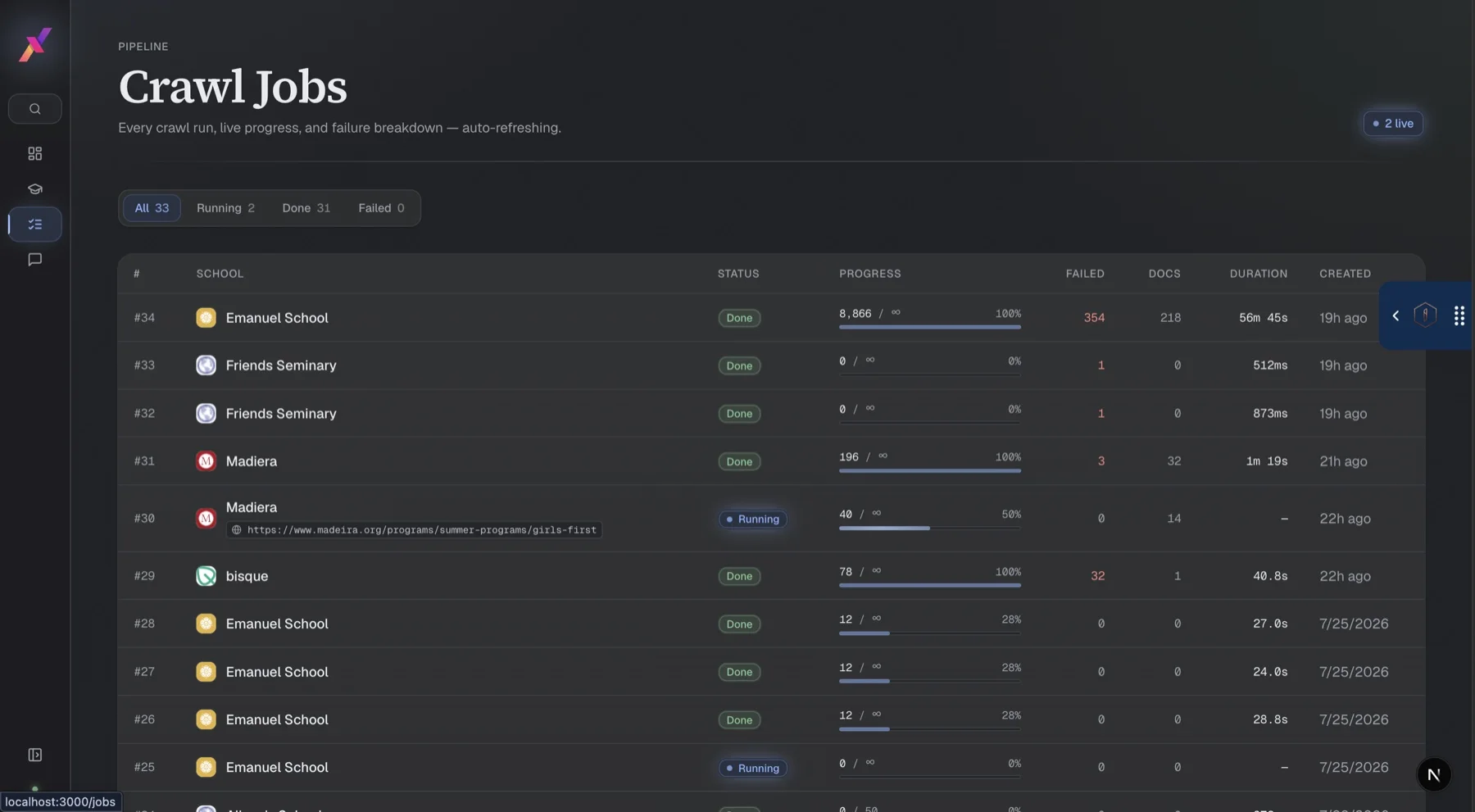Open job row #29 bisque
Image resolution: width=1475 pixels, height=812 pixels.
click(771, 576)
